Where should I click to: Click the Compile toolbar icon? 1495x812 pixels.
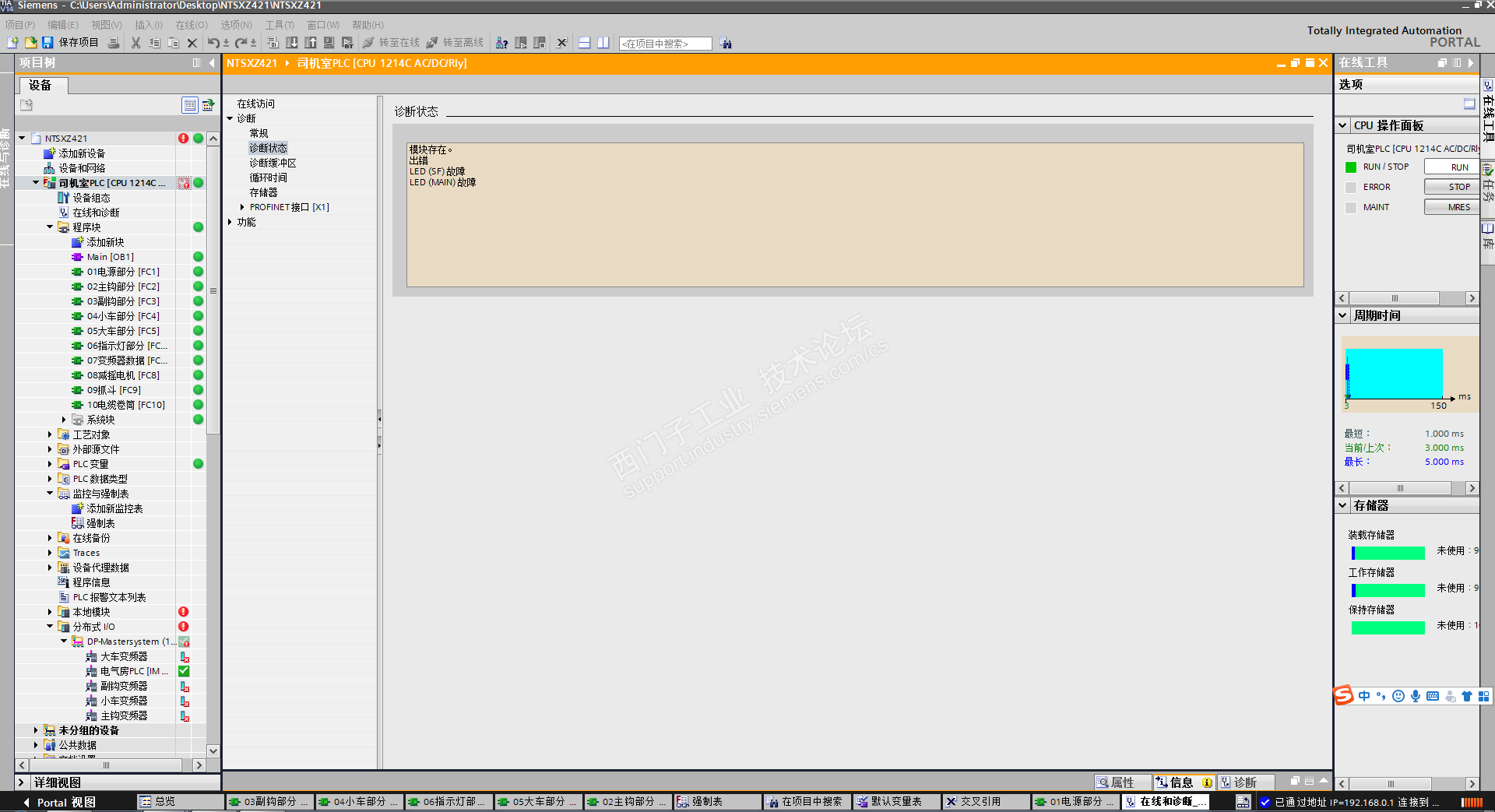(x=273, y=43)
